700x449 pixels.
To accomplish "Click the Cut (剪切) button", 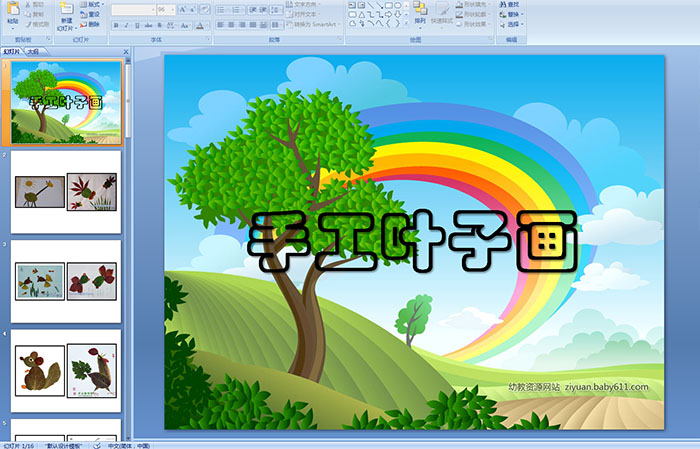I will coord(35,4).
